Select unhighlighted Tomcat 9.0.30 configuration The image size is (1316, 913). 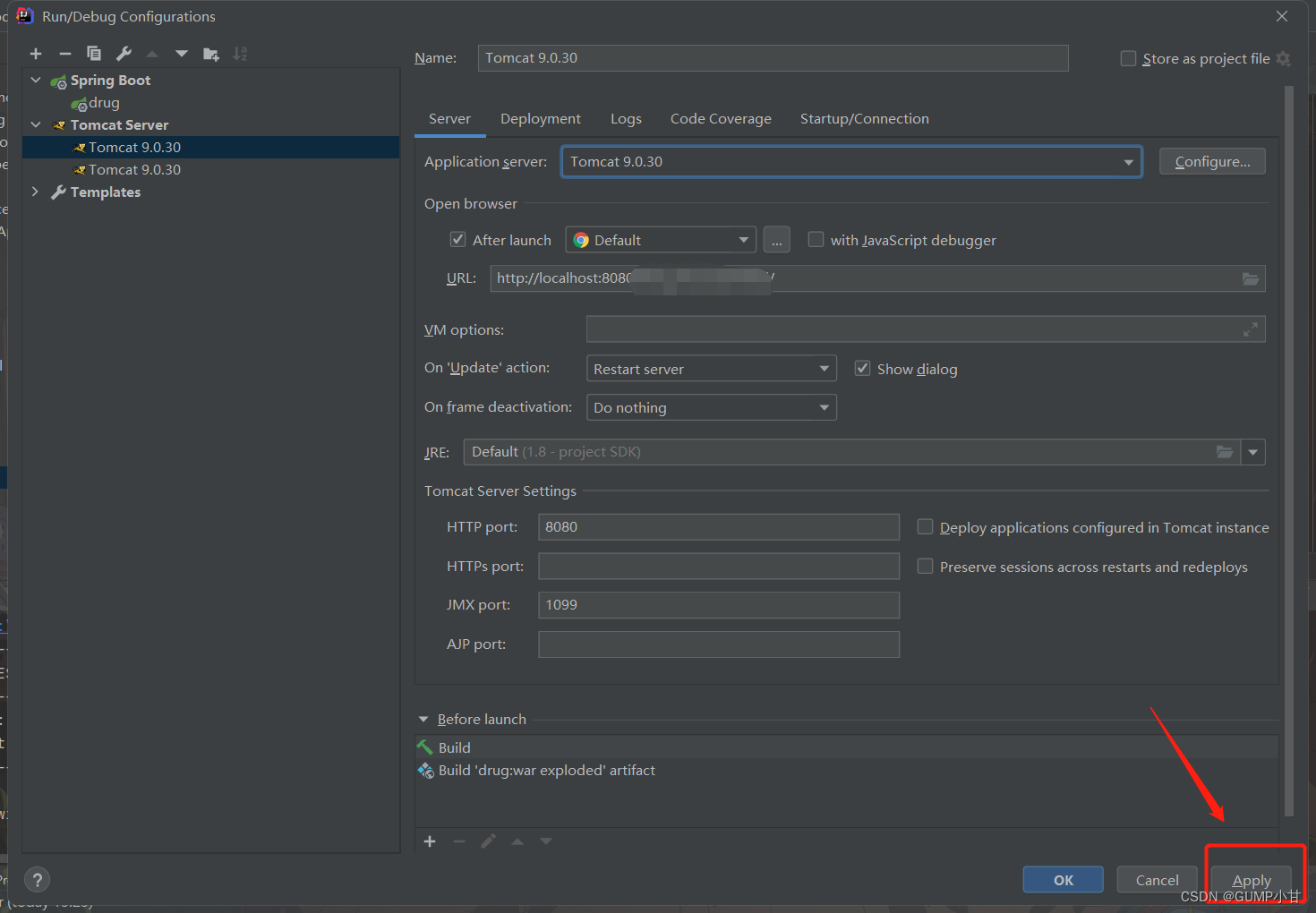pyautogui.click(x=211, y=169)
